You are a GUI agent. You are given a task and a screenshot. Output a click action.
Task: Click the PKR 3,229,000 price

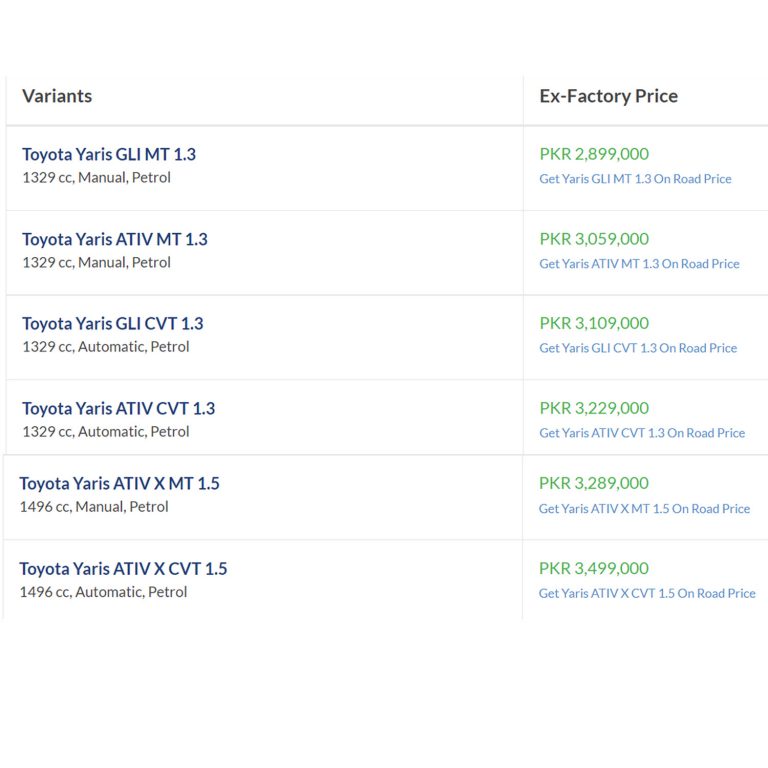(x=594, y=408)
